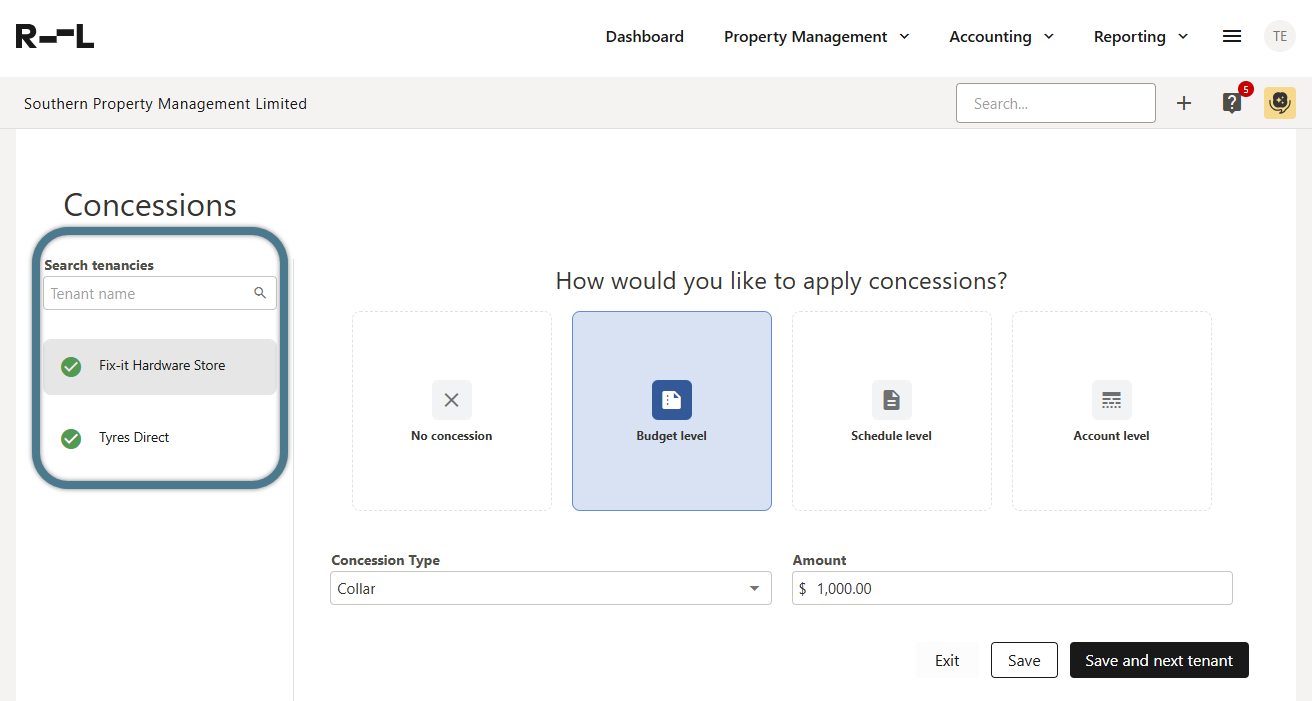Open the Reporting menu
Image resolution: width=1312 pixels, height=701 pixels.
click(1140, 37)
